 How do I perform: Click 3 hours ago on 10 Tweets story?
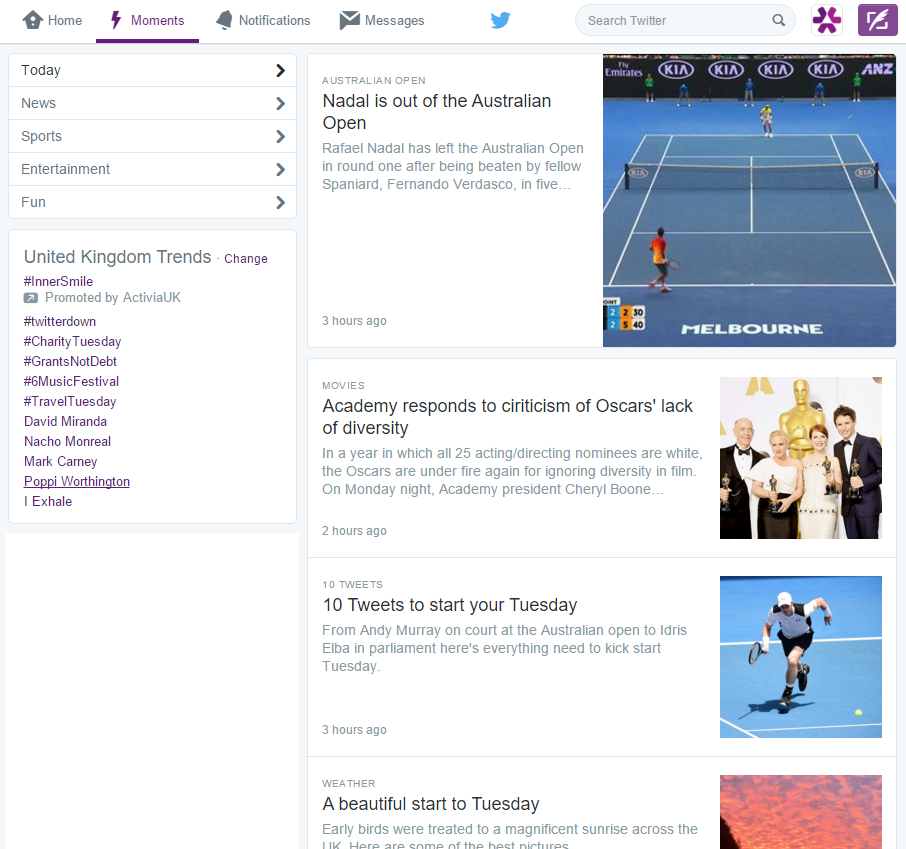pos(354,730)
